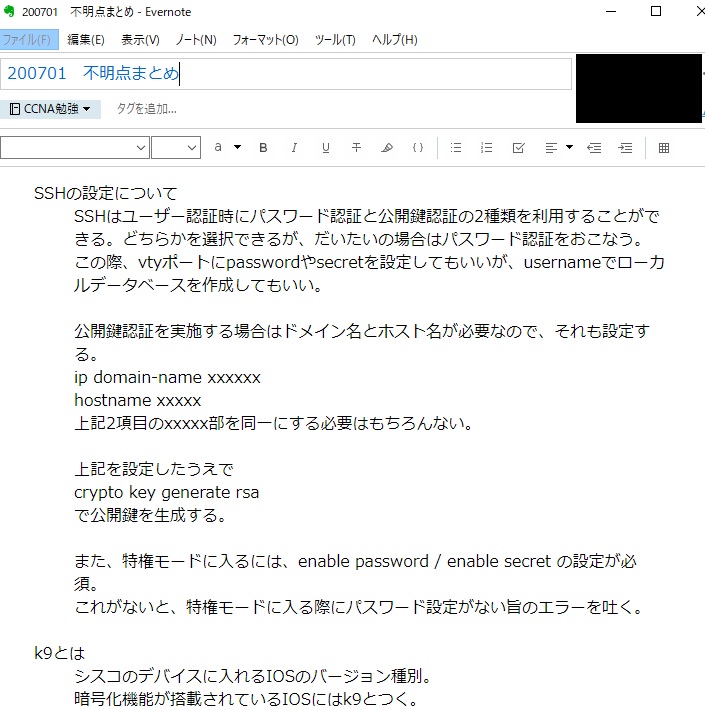Click the line hostname xxxxx
Screen dimensions: 705x710
[137, 400]
